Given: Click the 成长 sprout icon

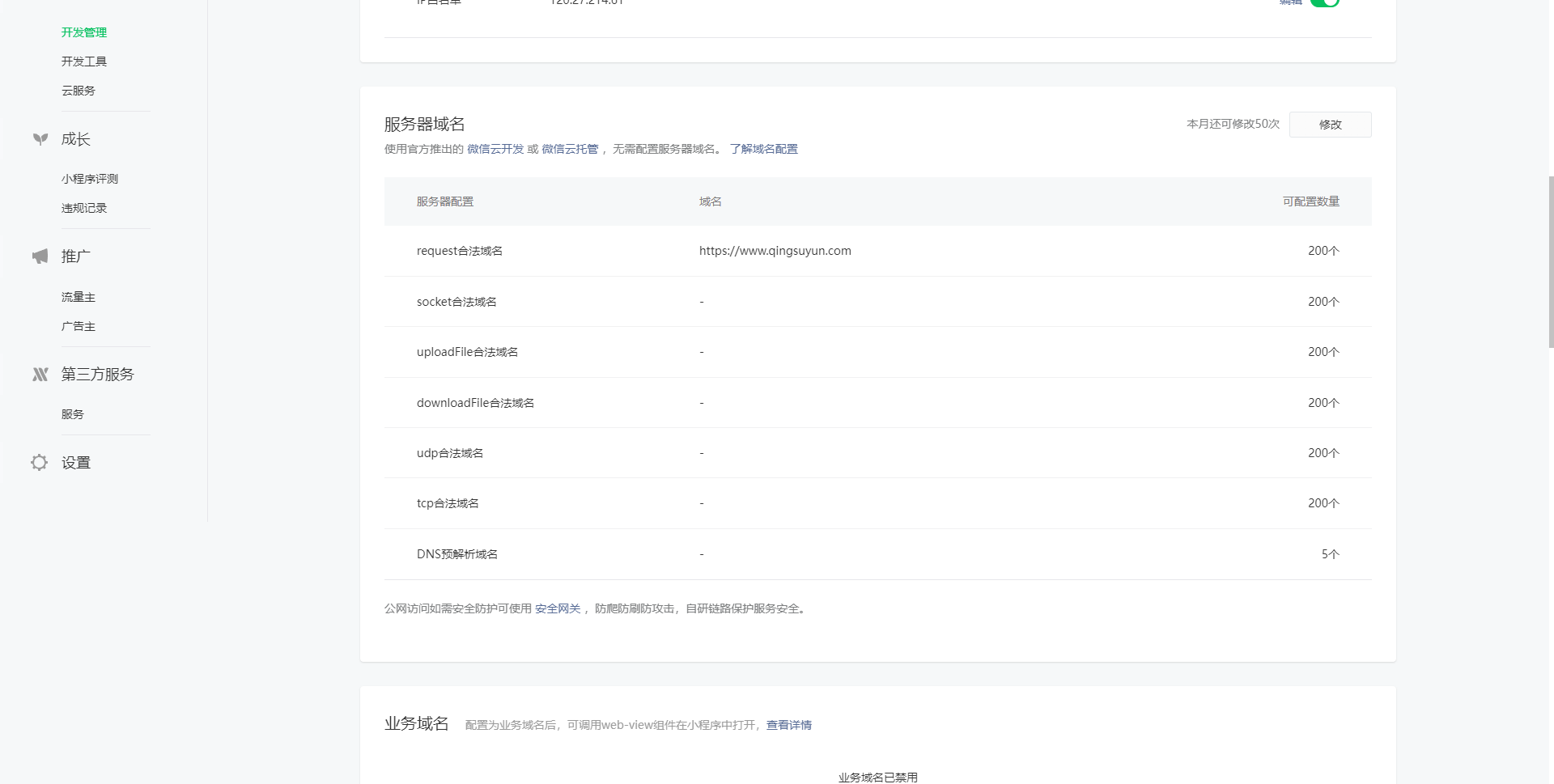Looking at the screenshot, I should (40, 139).
